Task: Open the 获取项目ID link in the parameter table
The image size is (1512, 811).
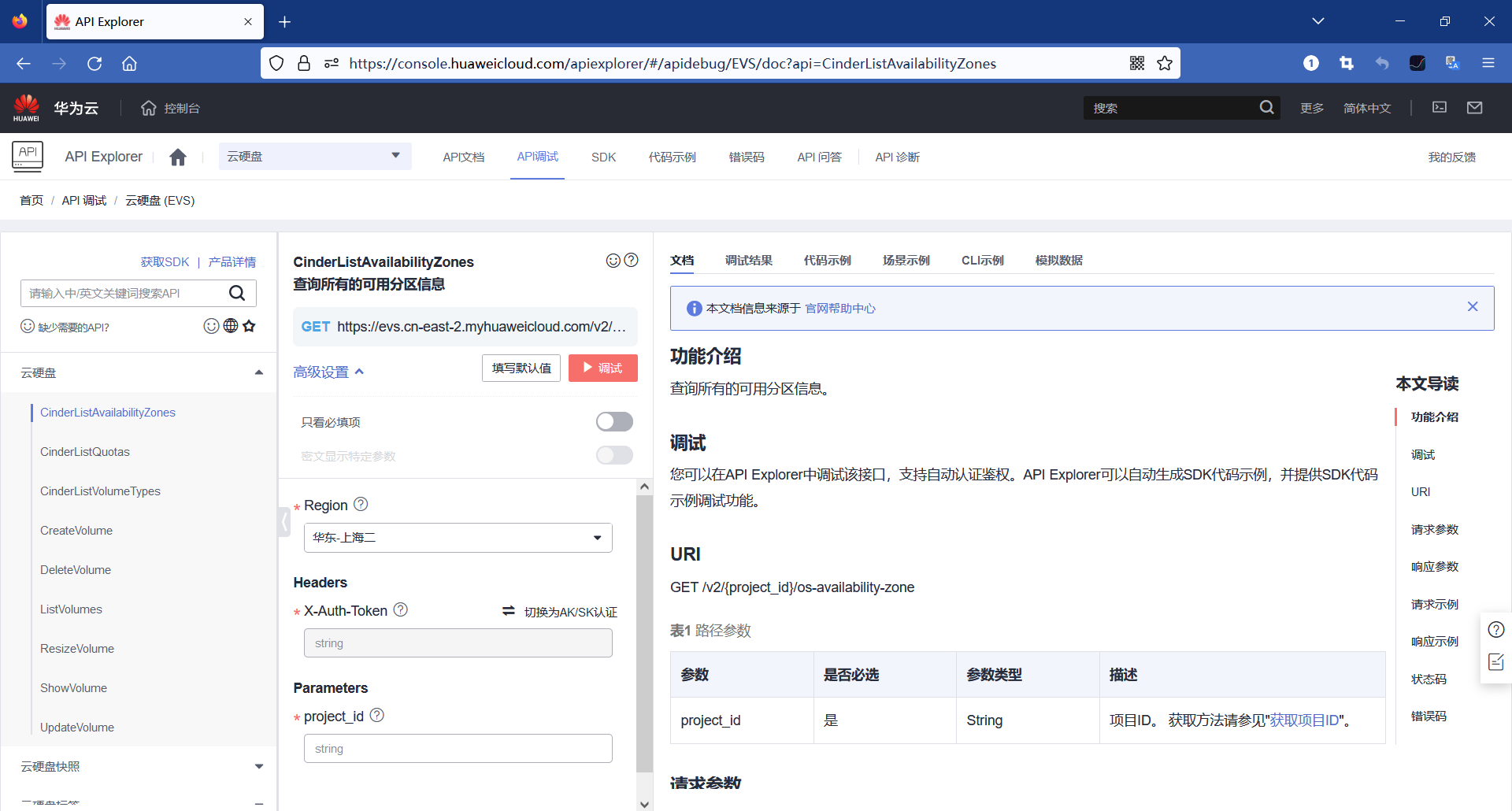Action: [1303, 720]
